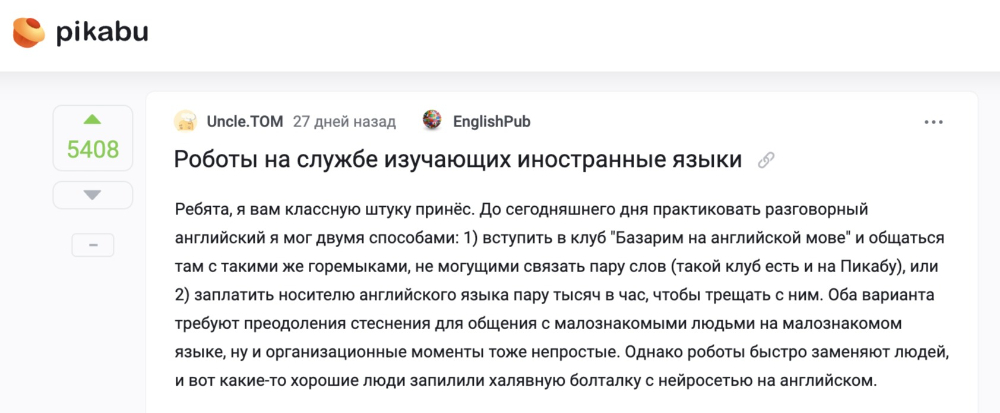The width and height of the screenshot is (1000, 413).
Task: Click the 5408 rating counter
Action: pyautogui.click(x=92, y=150)
